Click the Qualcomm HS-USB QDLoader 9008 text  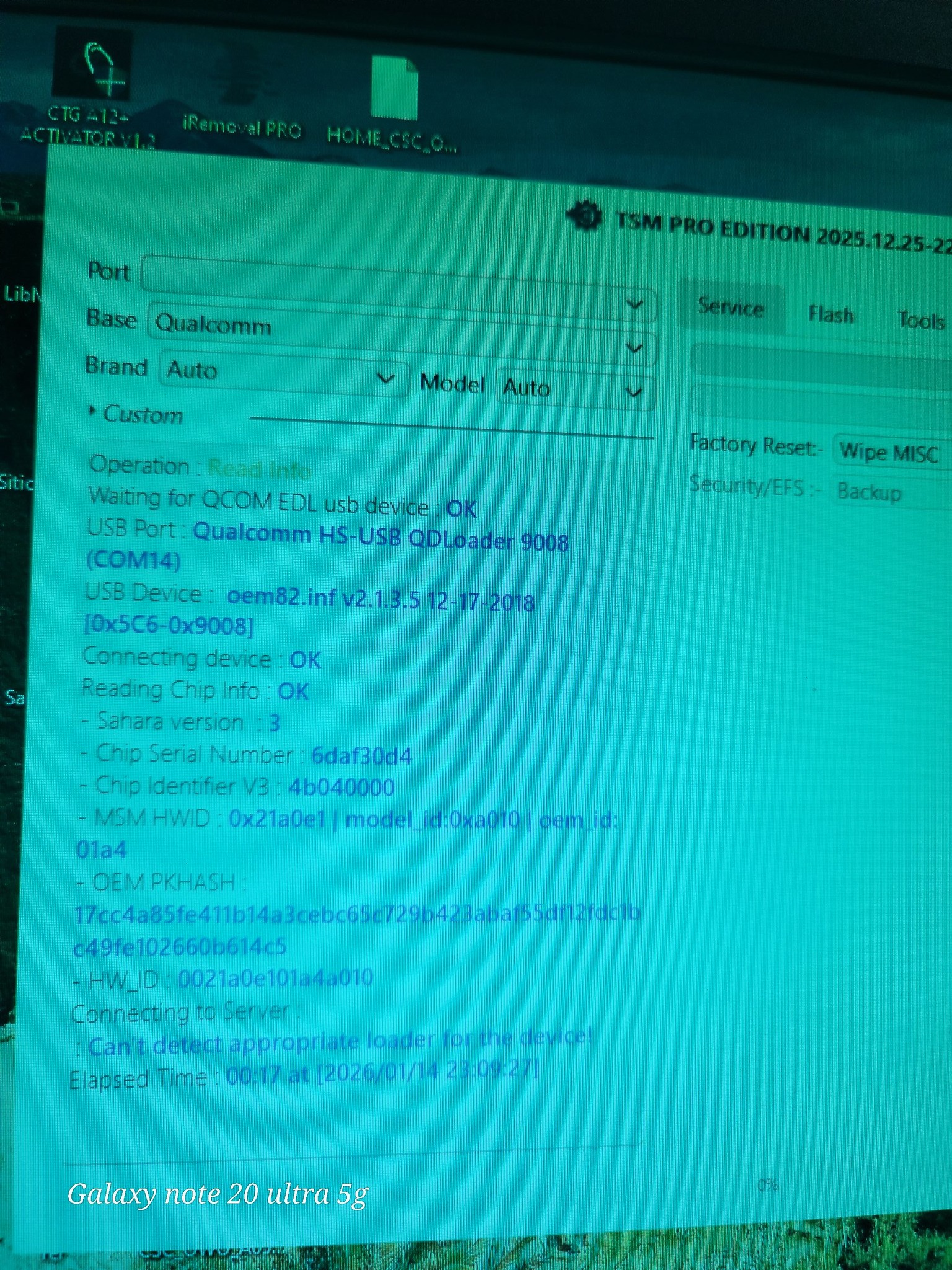tap(381, 538)
